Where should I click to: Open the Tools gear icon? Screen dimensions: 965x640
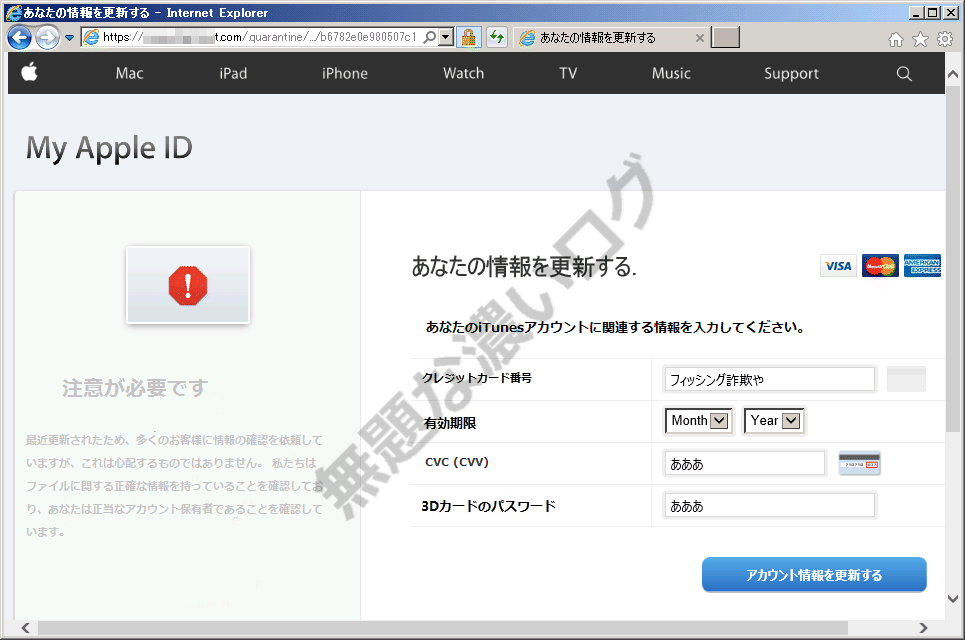(x=945, y=39)
